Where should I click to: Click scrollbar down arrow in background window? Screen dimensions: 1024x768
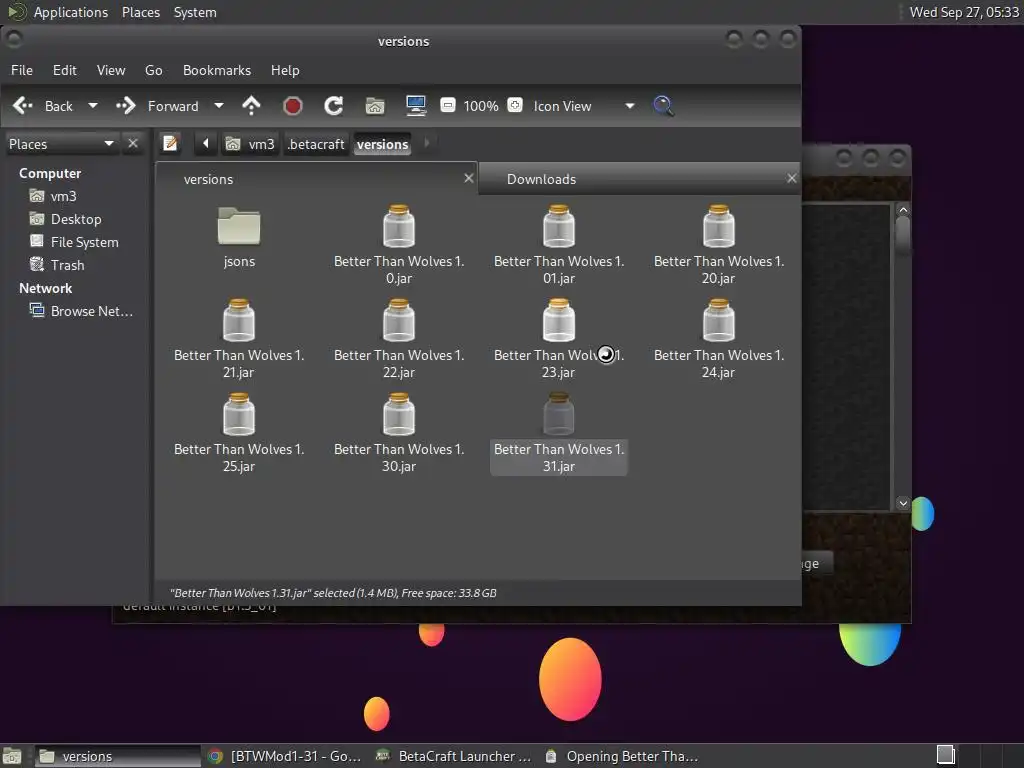point(903,503)
